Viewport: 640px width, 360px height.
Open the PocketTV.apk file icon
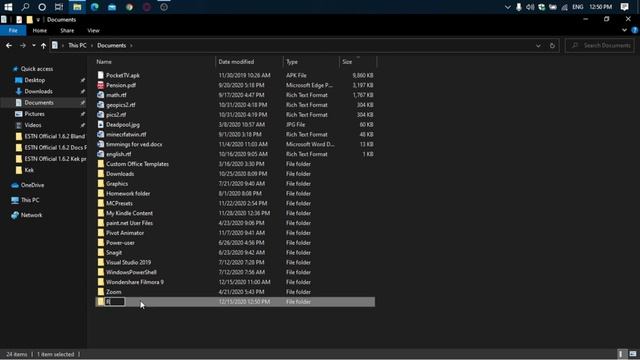tap(100, 75)
